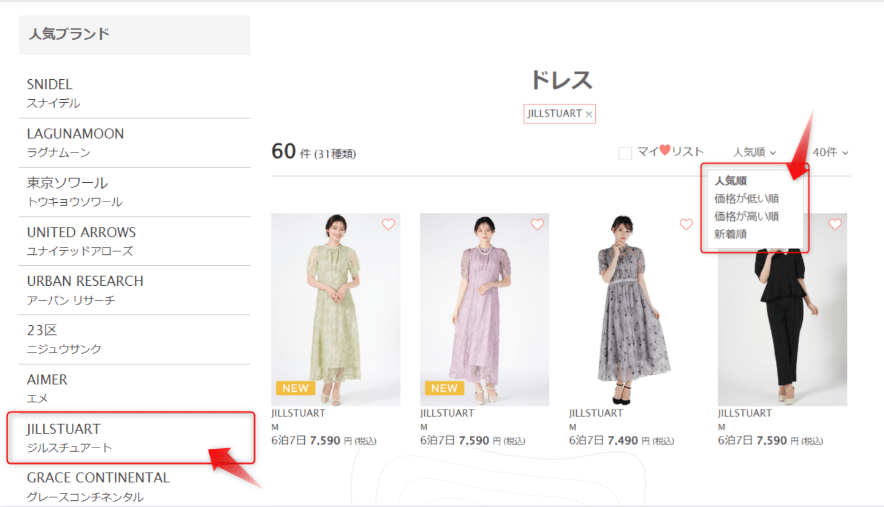Select the SNIDEL brand link
The width and height of the screenshot is (884, 507).
point(135,94)
